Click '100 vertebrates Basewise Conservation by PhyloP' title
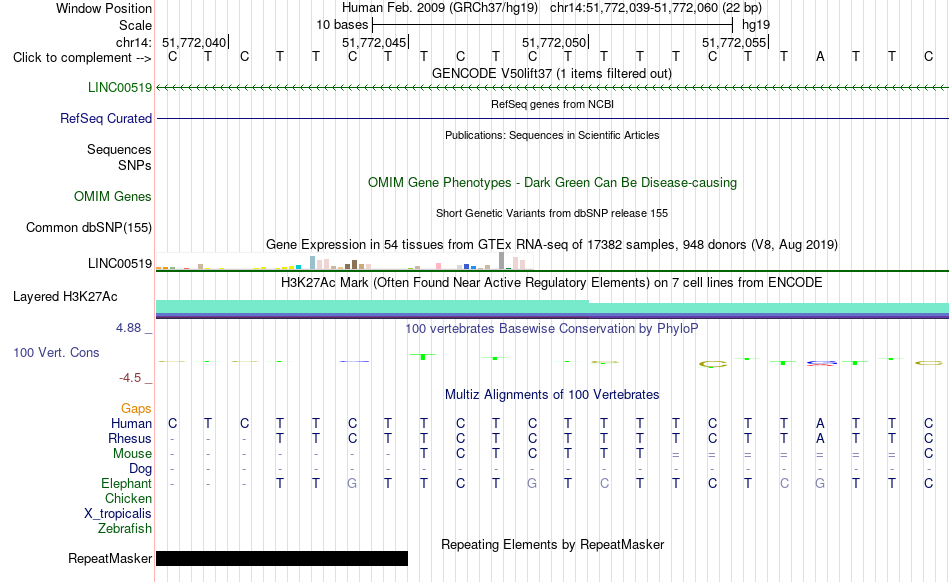Screen dimensions: 950x582 [x=552, y=328]
